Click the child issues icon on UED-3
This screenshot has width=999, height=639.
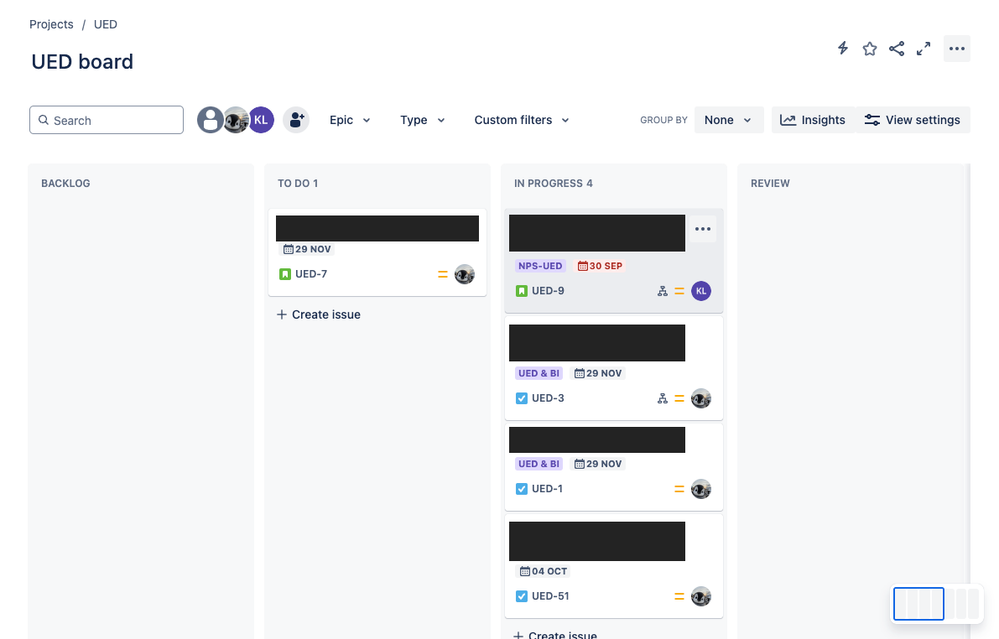tap(663, 399)
